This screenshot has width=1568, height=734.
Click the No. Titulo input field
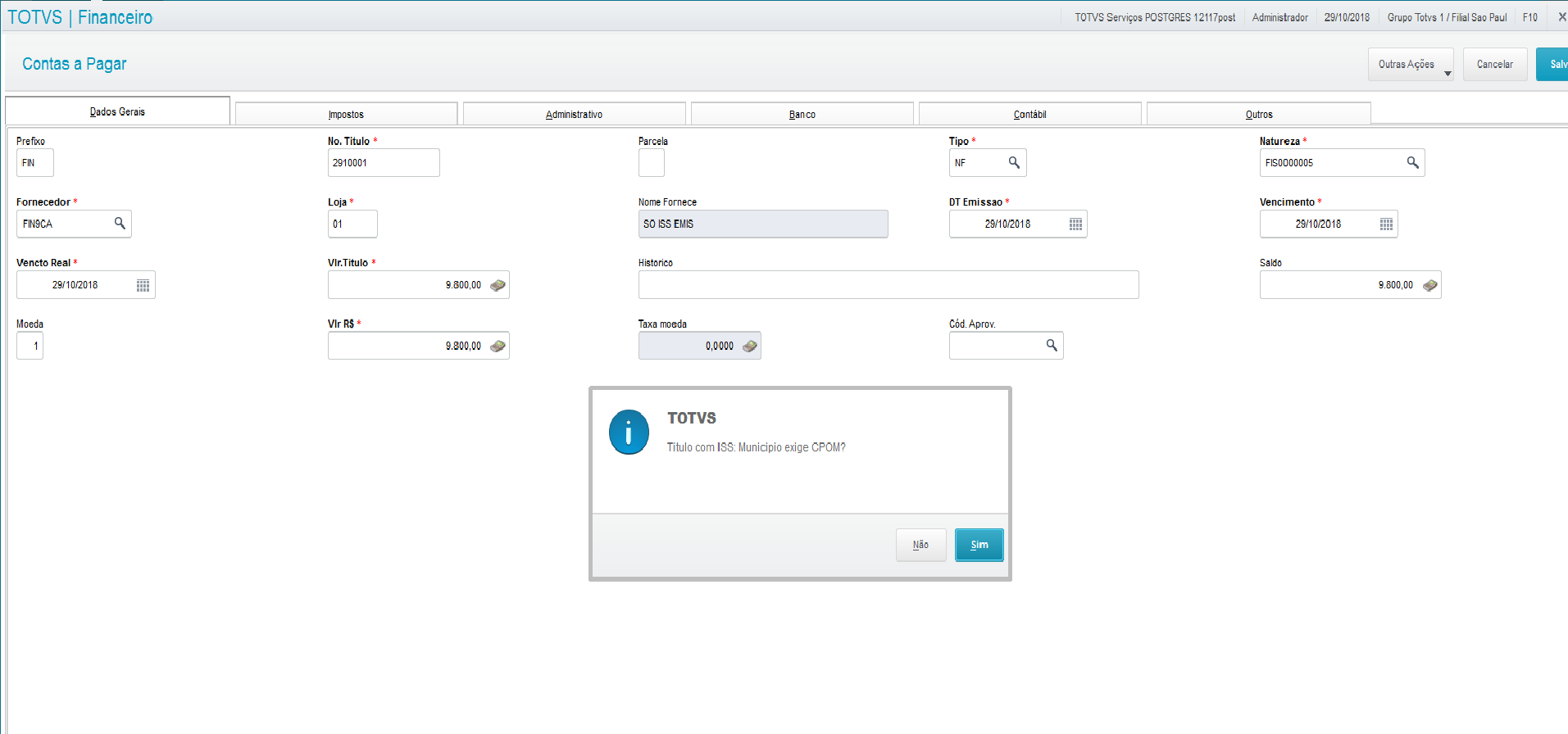(x=384, y=162)
